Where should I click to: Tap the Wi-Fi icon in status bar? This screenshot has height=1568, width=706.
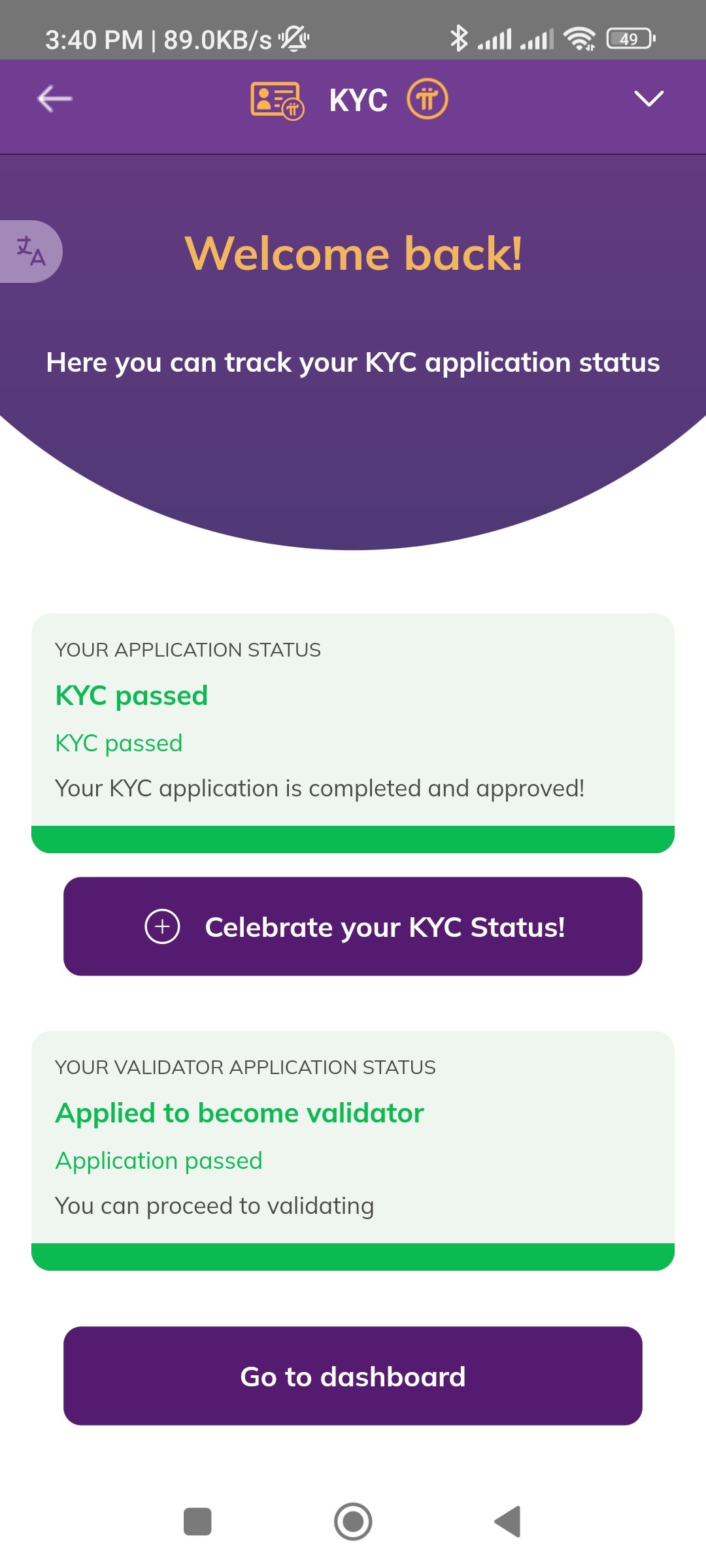point(580,39)
